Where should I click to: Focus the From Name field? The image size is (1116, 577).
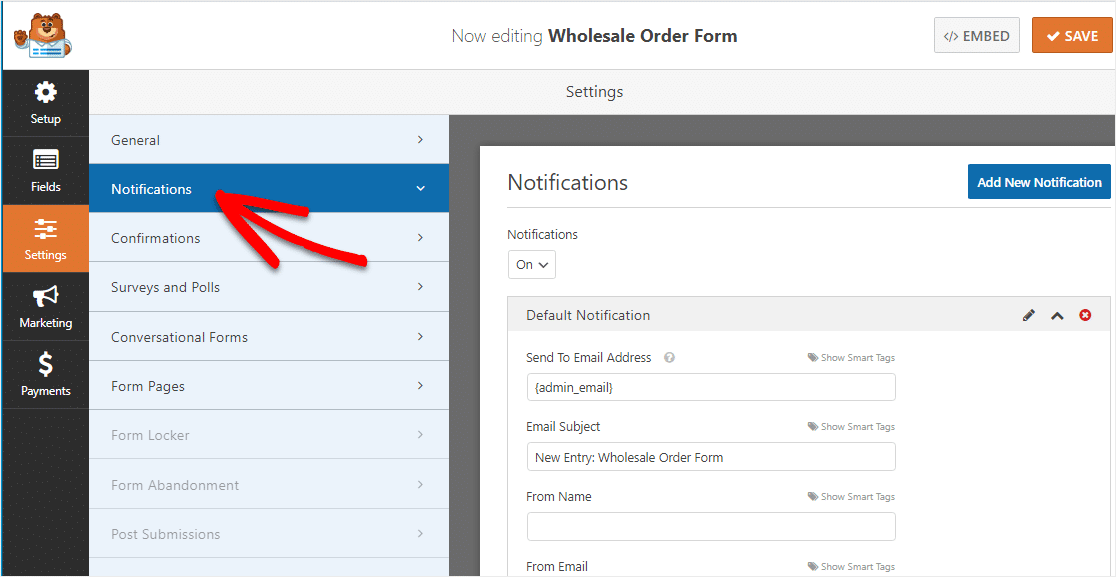coord(711,526)
